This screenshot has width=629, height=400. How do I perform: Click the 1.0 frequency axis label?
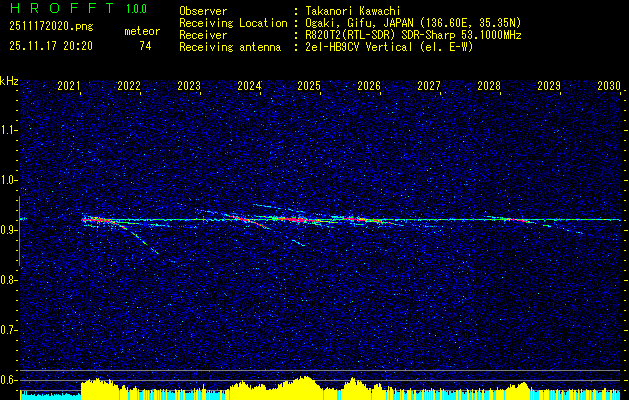(7, 180)
